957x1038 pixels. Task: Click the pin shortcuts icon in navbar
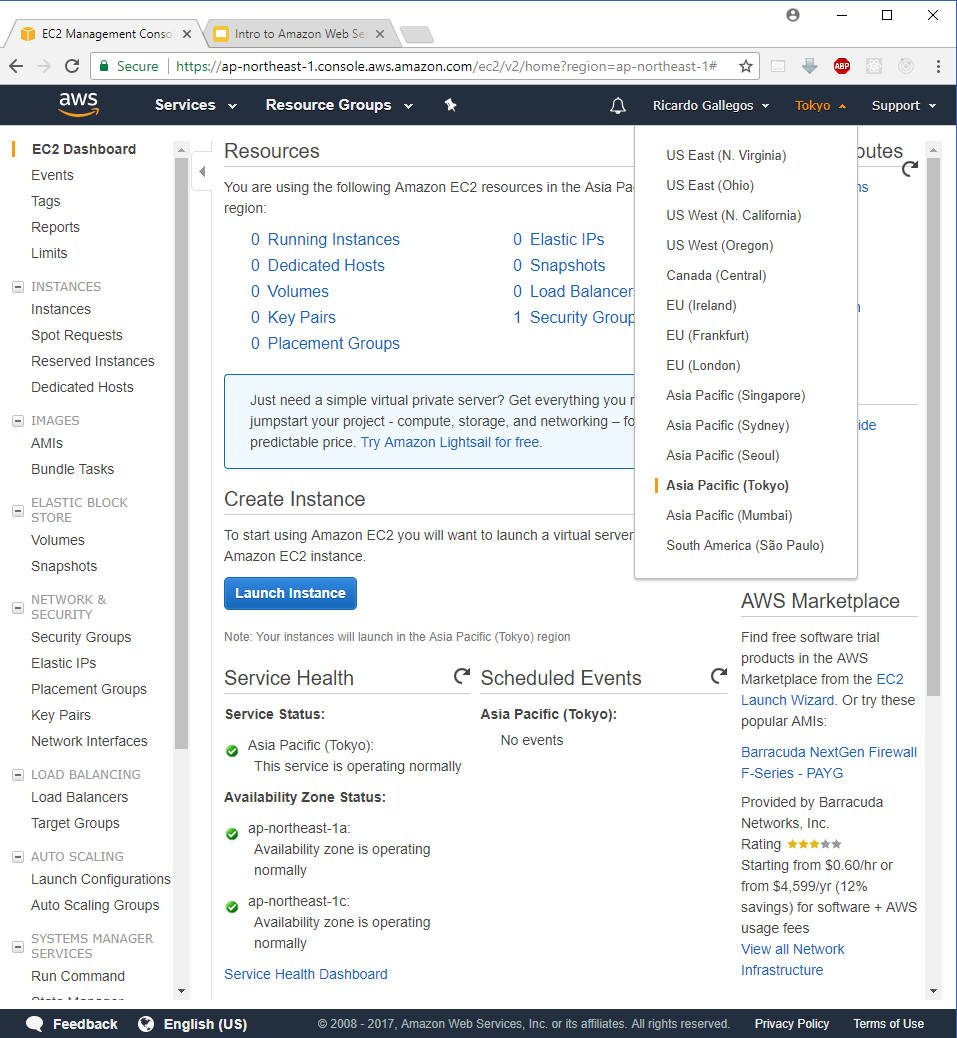pyautogui.click(x=451, y=105)
